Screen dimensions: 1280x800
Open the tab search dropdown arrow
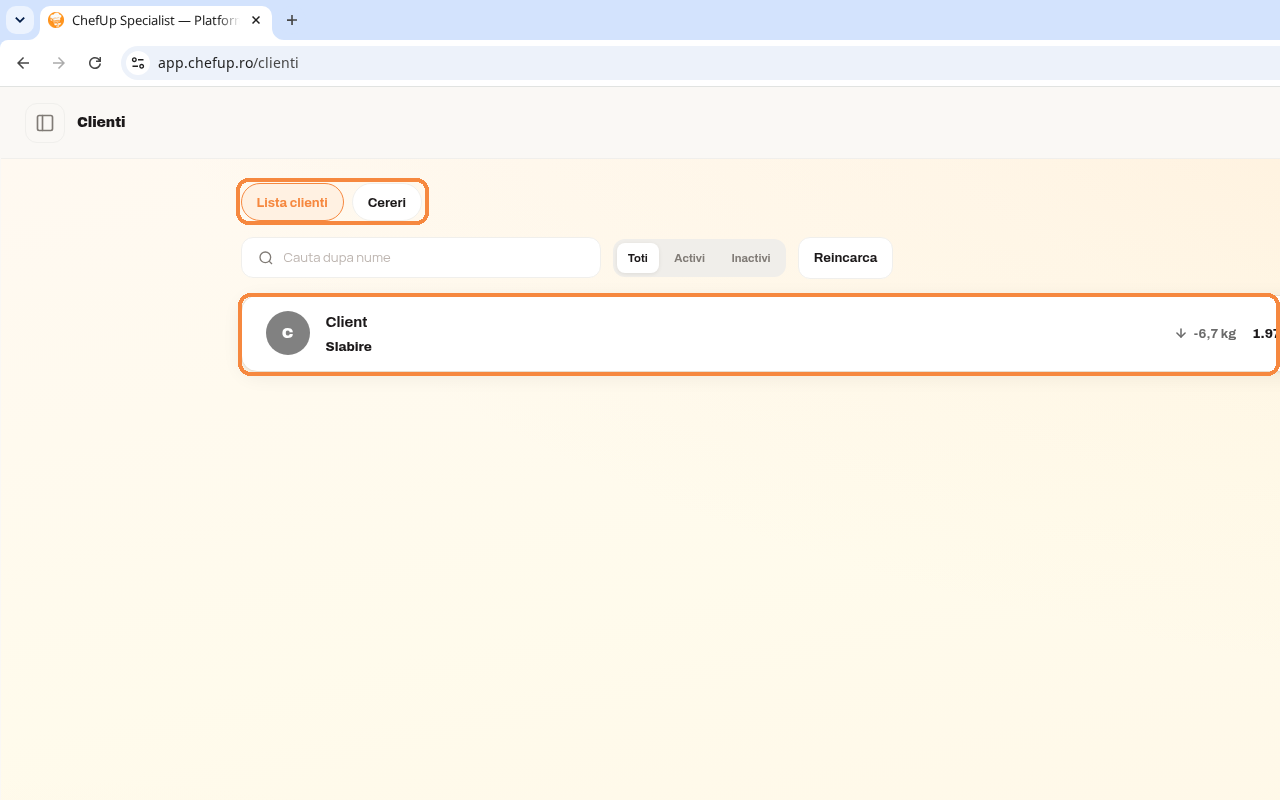pyautogui.click(x=20, y=20)
